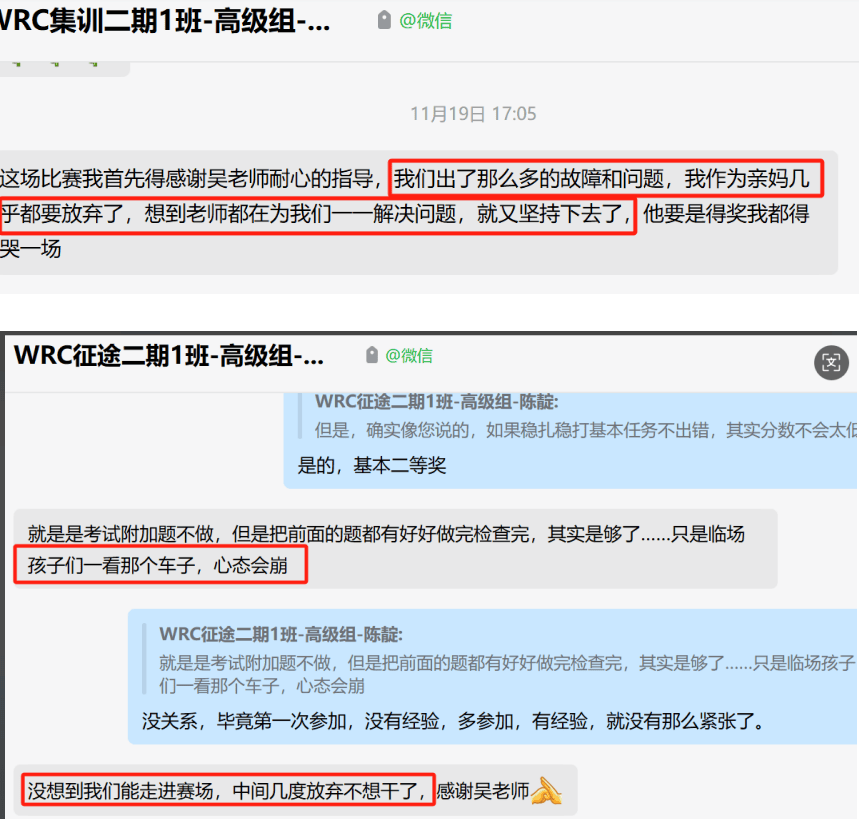Open the lower @微信 green label
Screen dimensions: 859x819
point(409,356)
